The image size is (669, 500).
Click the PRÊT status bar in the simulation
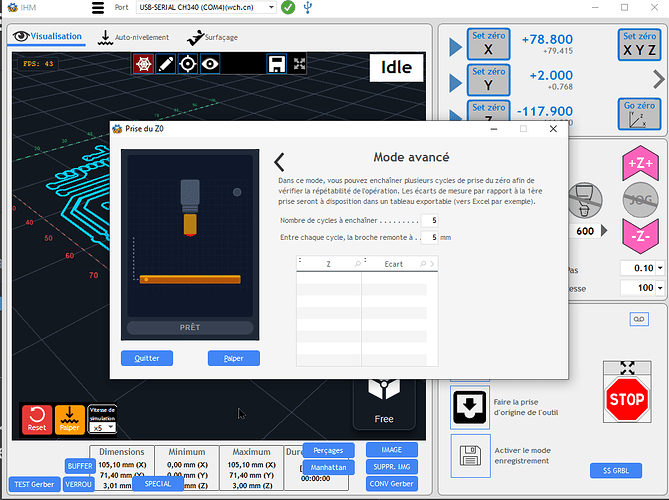tap(190, 327)
